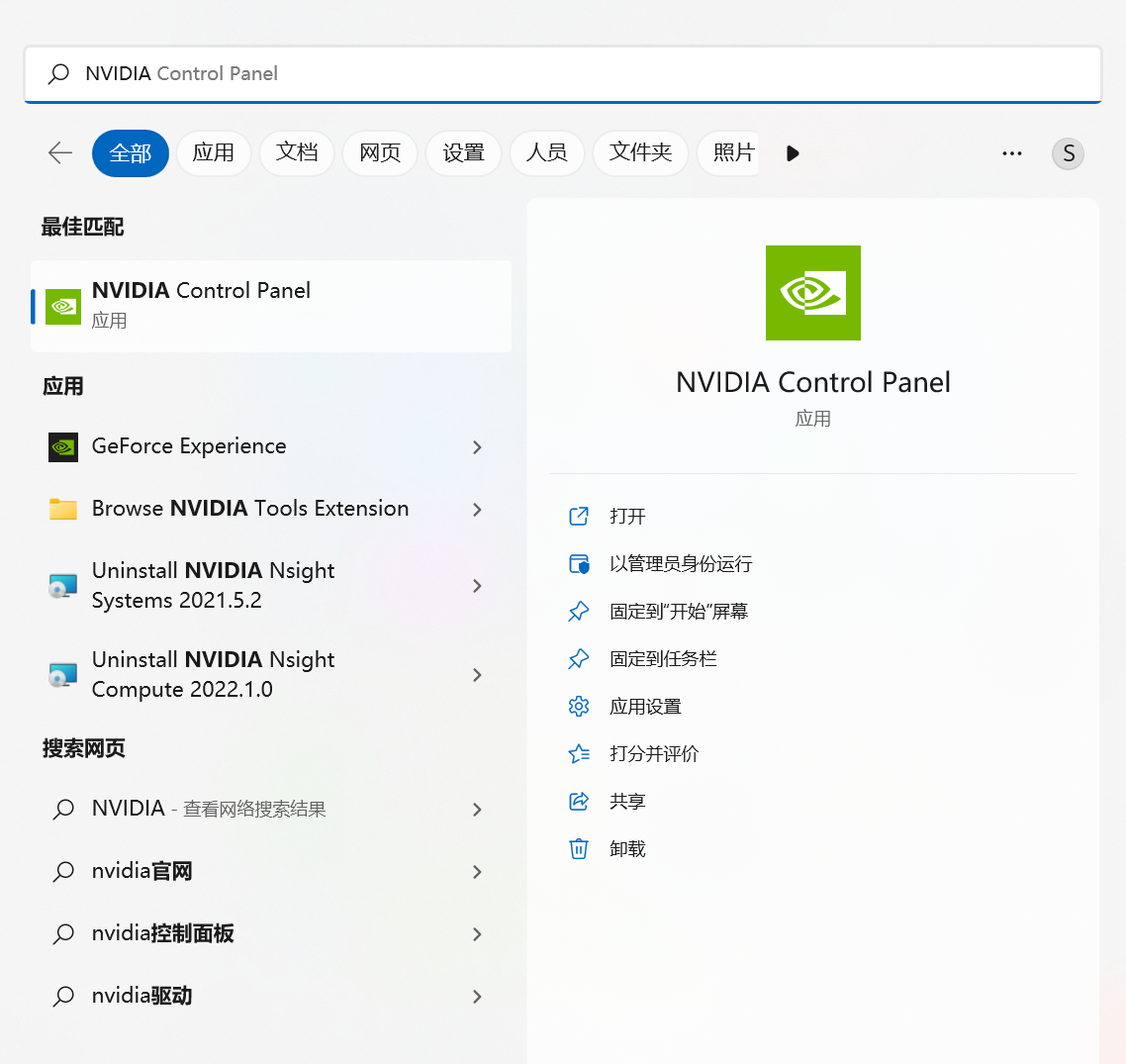Switch to the 照片 filter tab
This screenshot has height=1064, width=1126.
tap(729, 153)
